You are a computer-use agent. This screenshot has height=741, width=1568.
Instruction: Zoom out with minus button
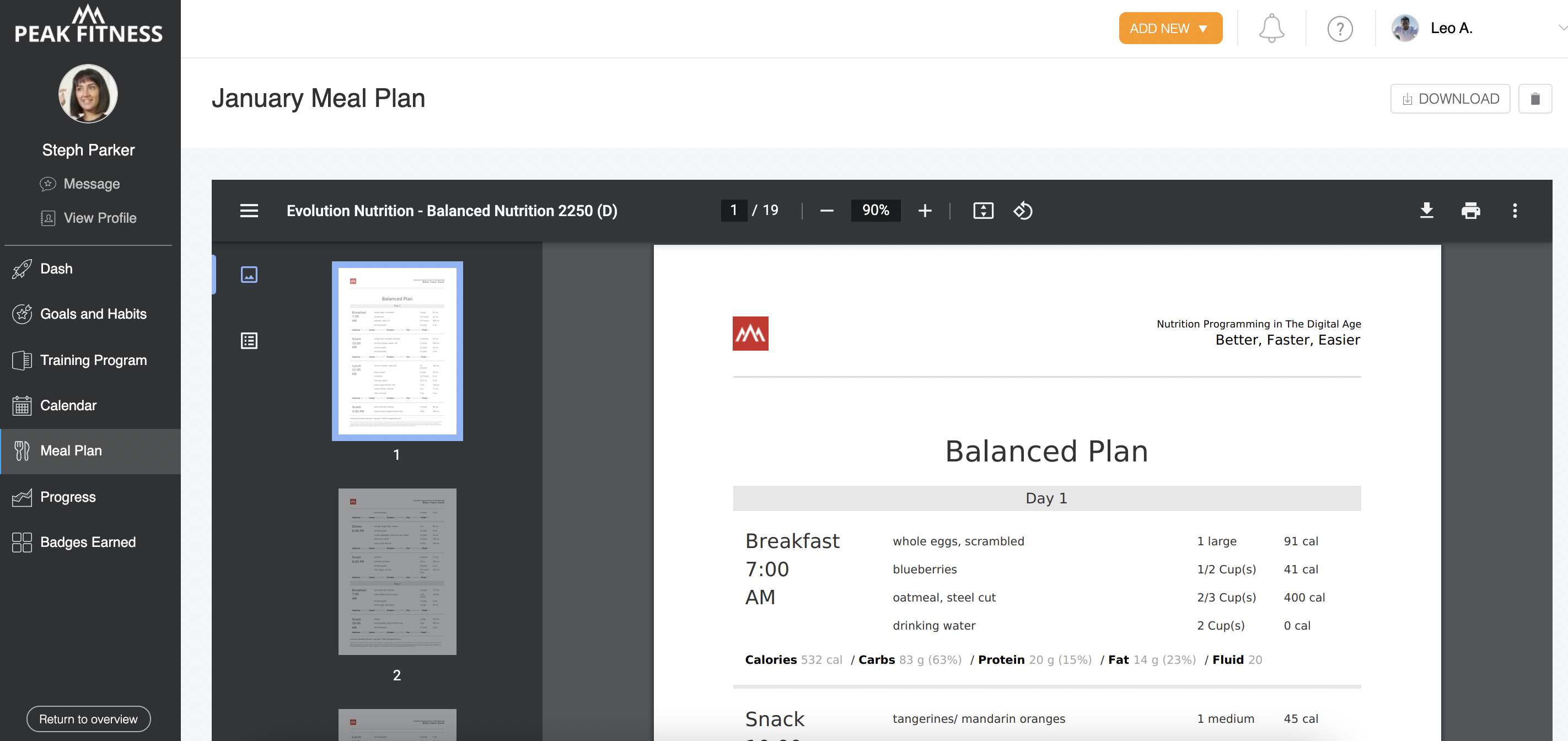click(826, 211)
